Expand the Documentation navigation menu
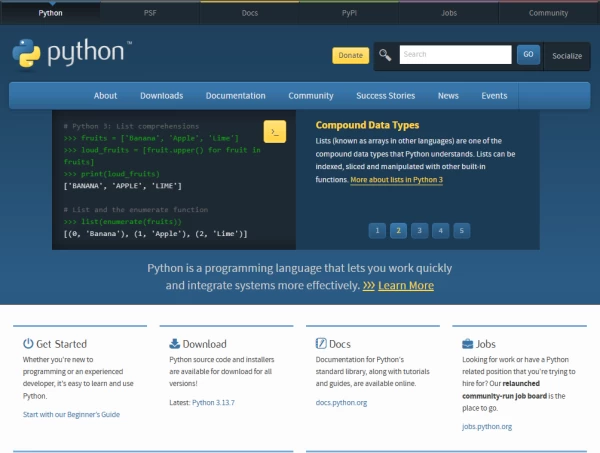Image resolution: width=600 pixels, height=453 pixels. (235, 96)
